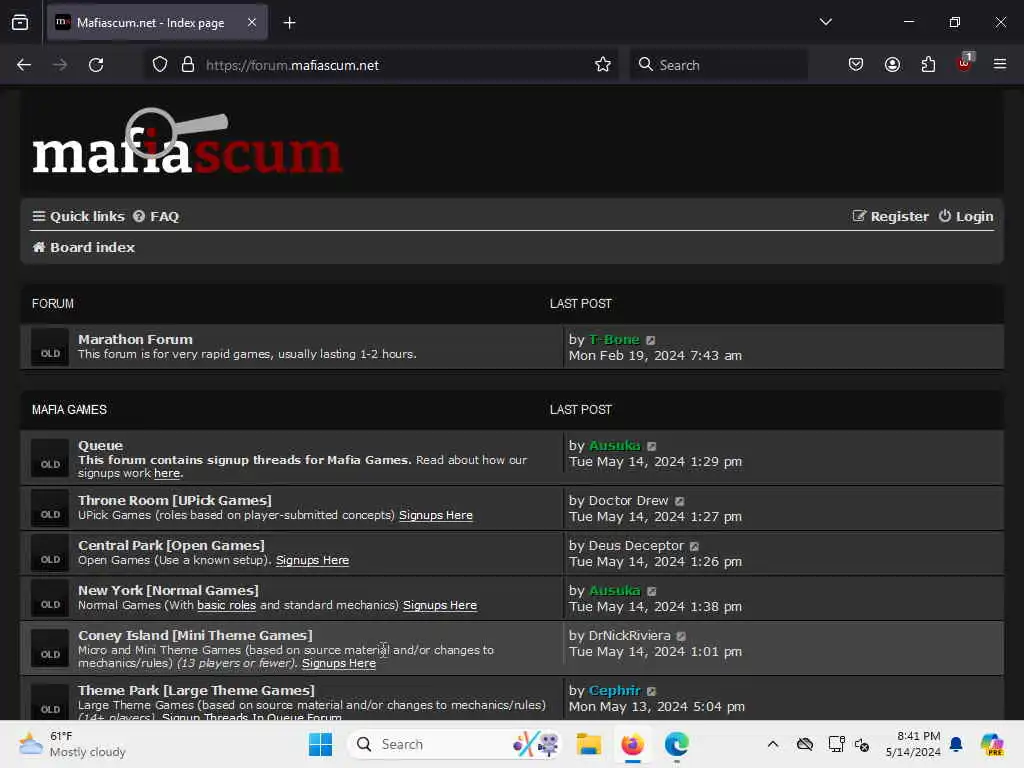Click the padlock site security icon

[188, 65]
